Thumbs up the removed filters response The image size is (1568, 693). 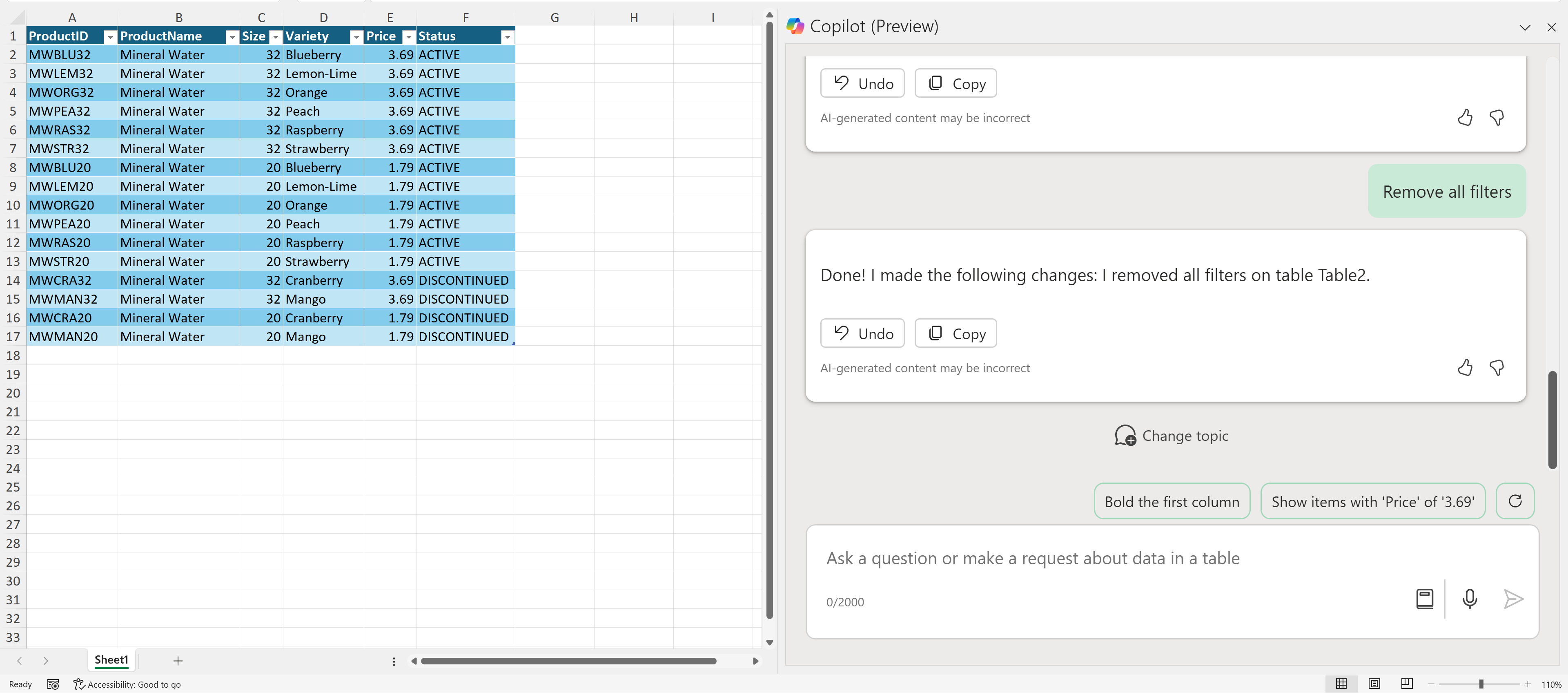1465,368
